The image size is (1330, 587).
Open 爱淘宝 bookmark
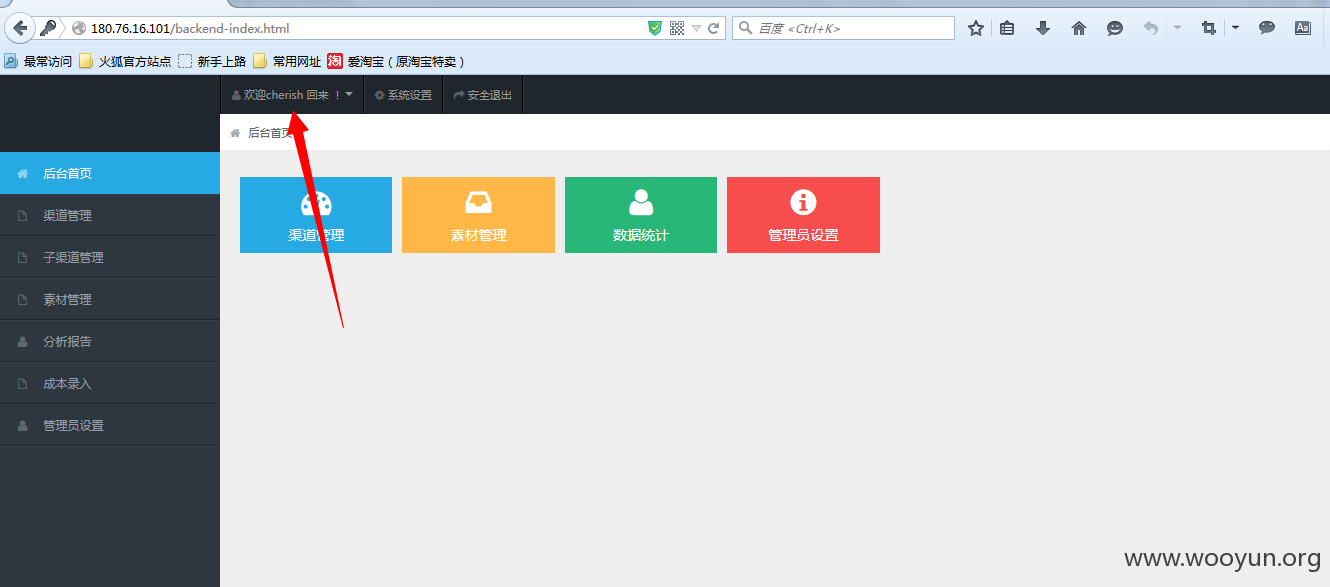click(396, 61)
